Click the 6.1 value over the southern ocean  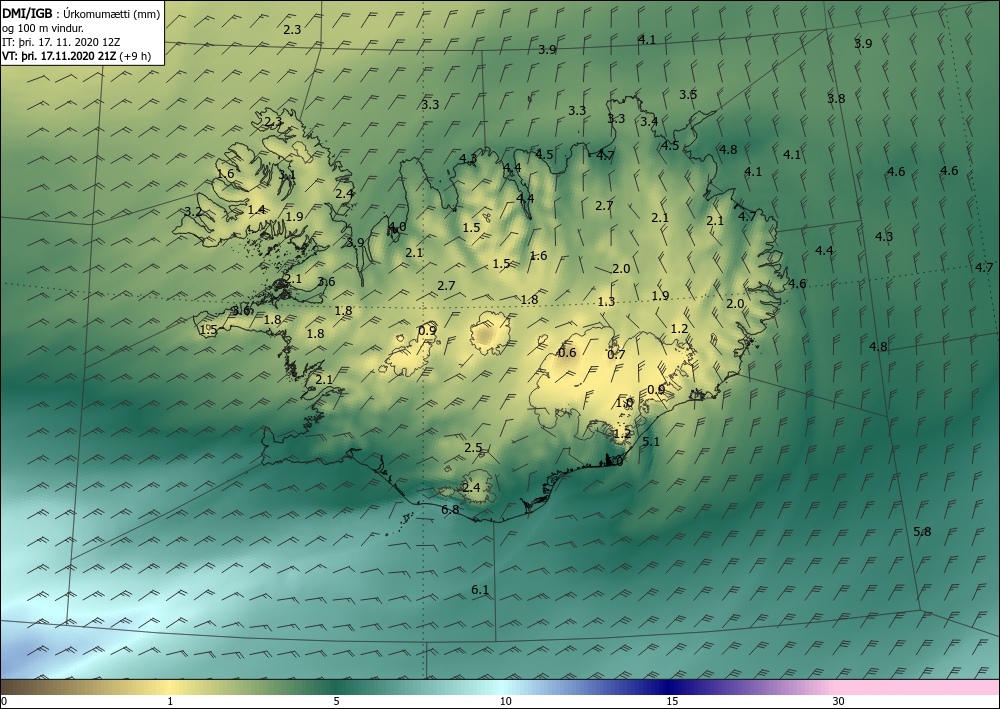point(480,590)
